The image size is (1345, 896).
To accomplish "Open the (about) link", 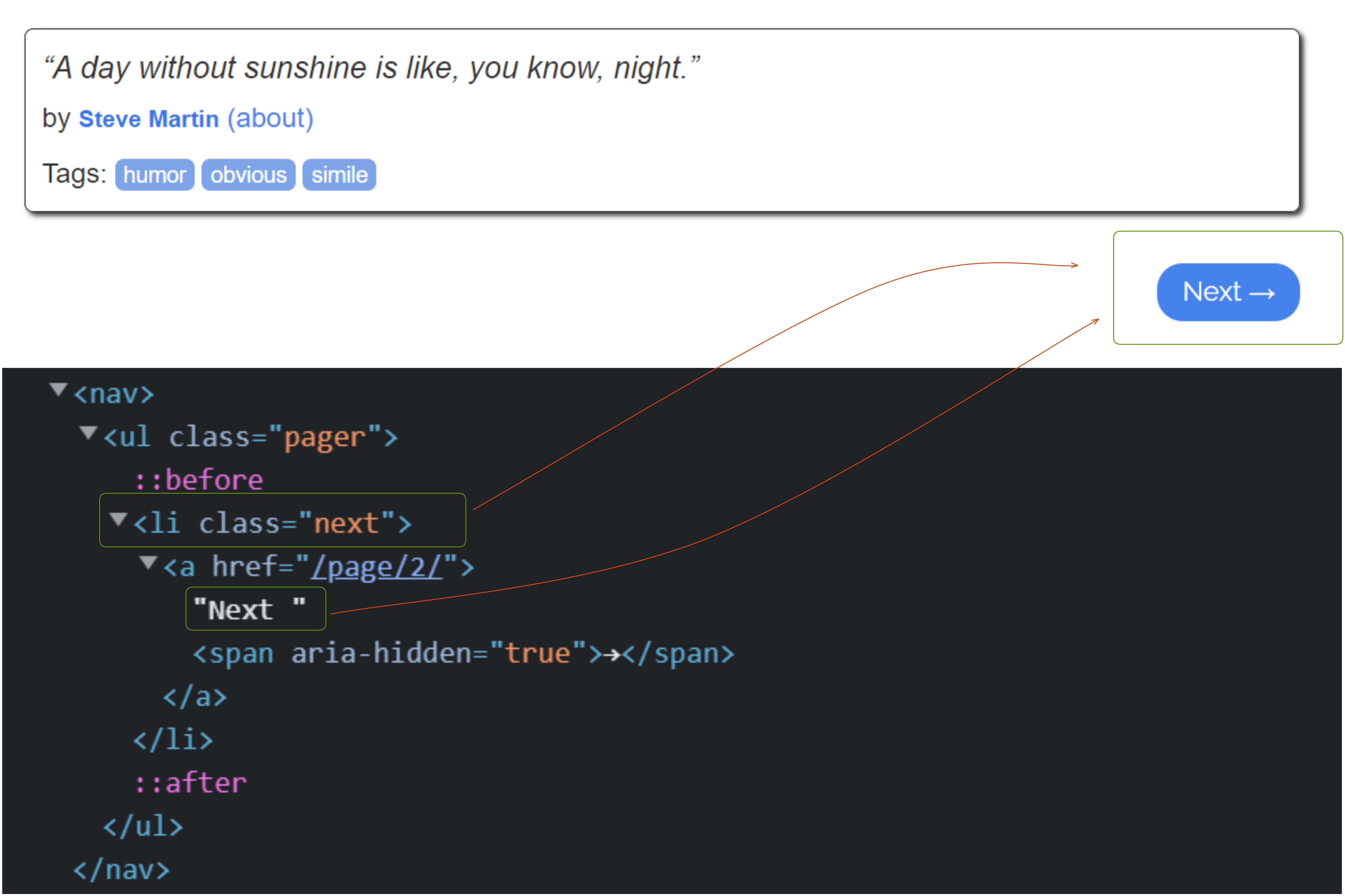I will [x=270, y=119].
